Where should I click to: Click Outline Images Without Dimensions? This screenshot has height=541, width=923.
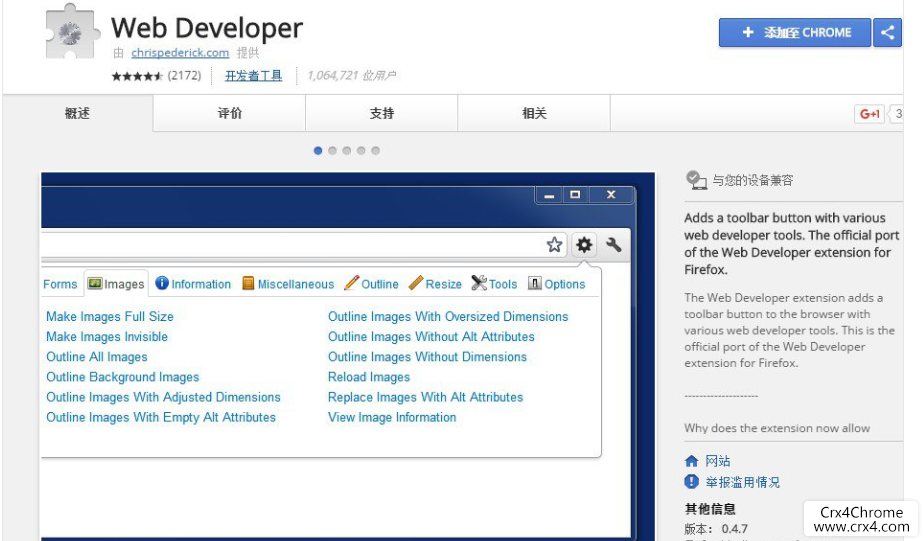coord(427,357)
